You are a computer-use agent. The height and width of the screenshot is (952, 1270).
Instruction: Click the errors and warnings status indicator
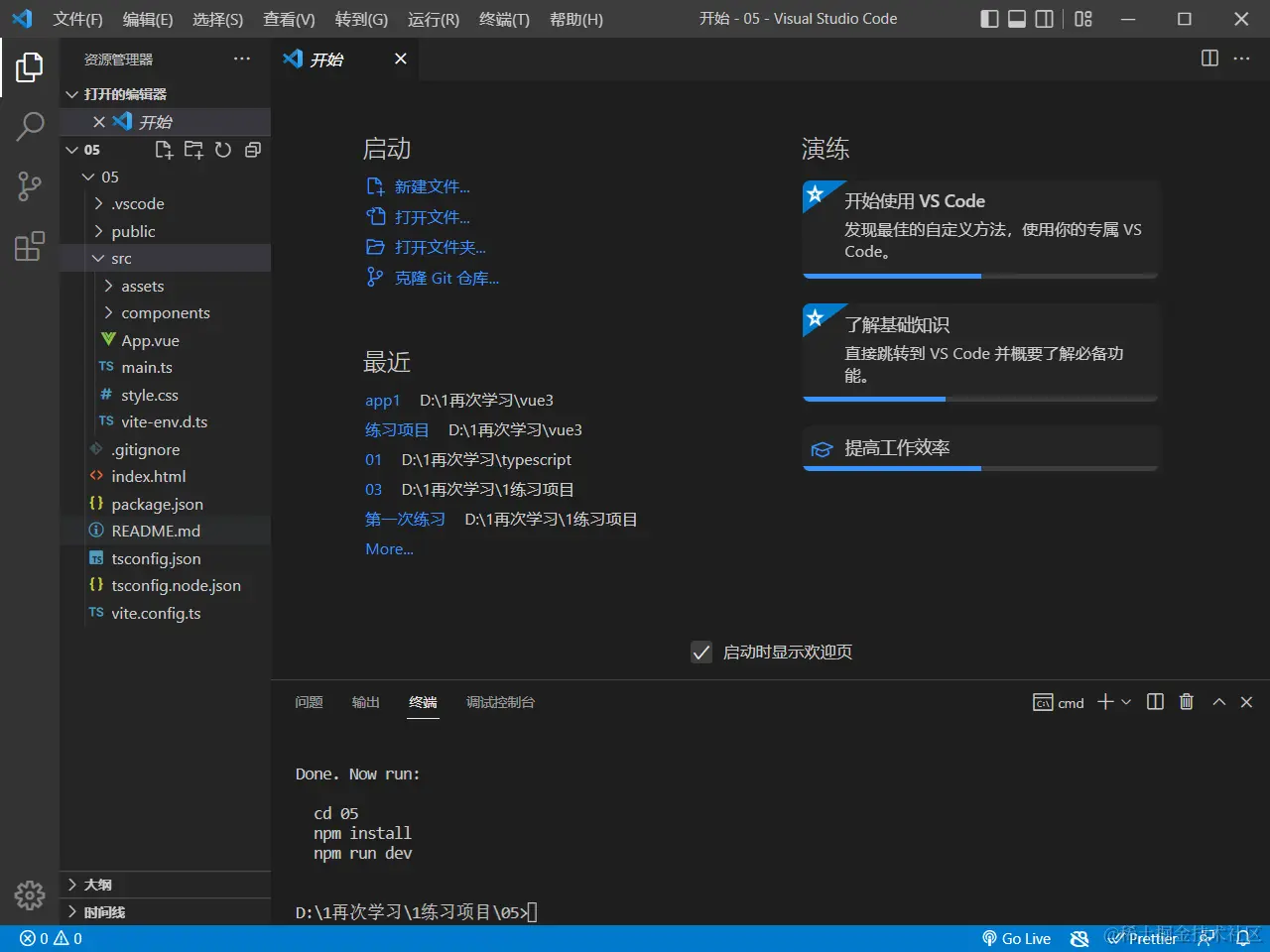click(51, 938)
